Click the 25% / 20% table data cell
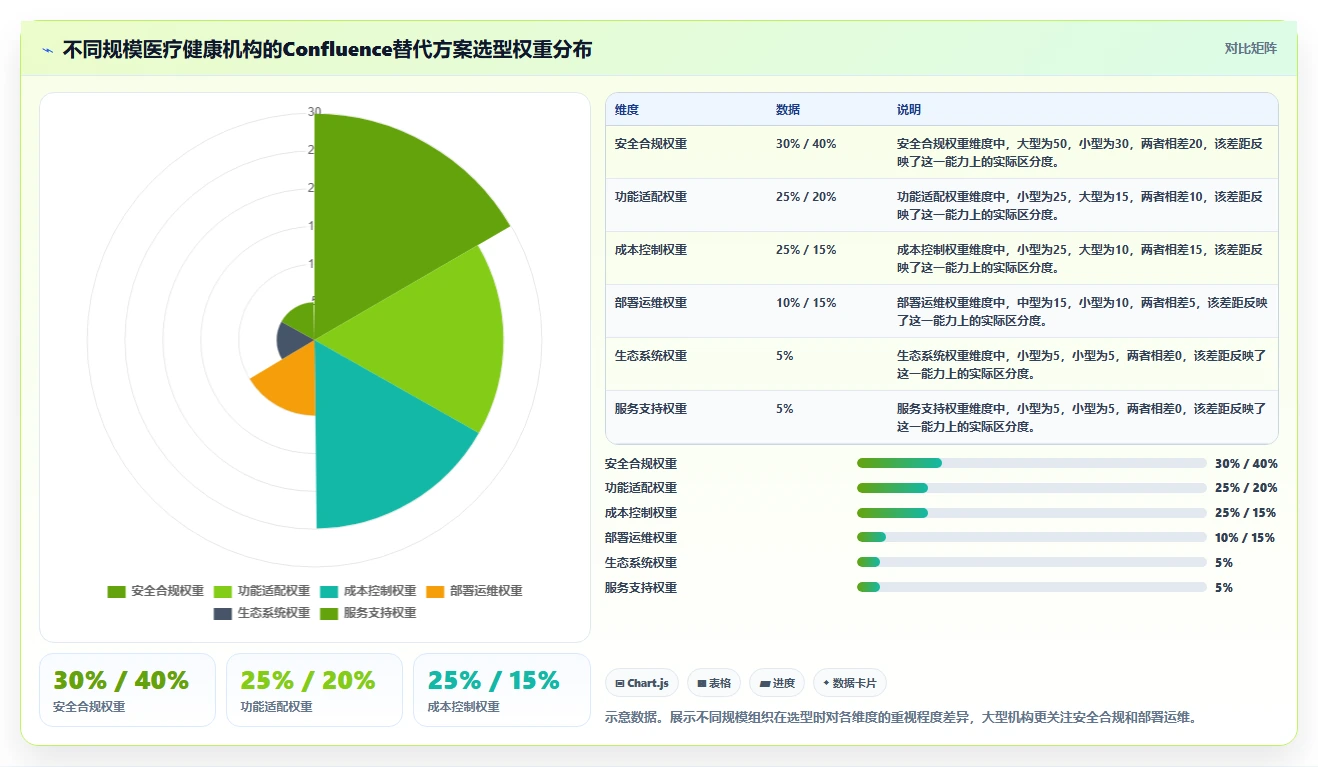1318x767 pixels. (806, 197)
